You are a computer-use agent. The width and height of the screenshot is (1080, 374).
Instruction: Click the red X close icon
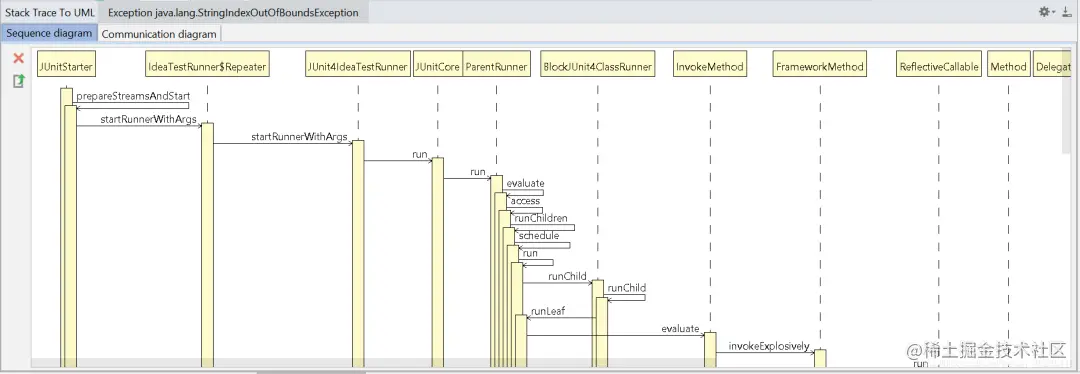pos(19,59)
